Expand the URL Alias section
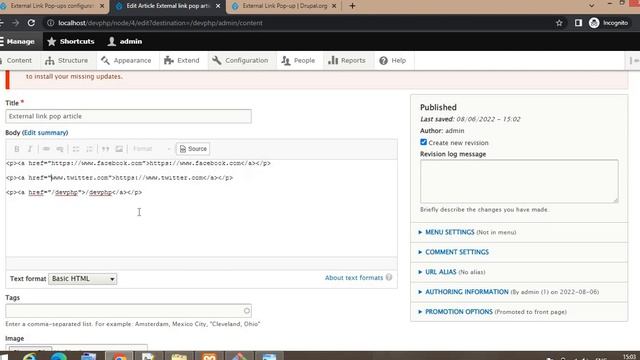 point(440,272)
